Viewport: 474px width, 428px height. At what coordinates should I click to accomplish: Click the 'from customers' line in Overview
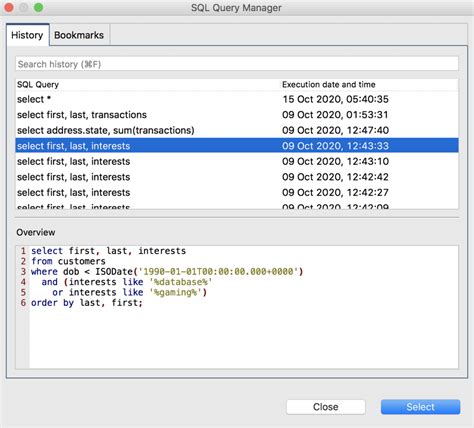click(x=68, y=261)
